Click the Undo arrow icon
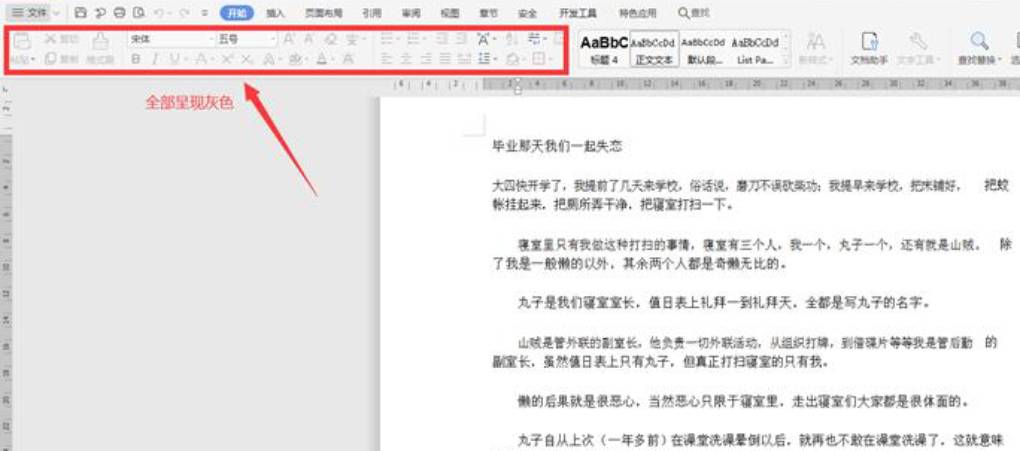 pyautogui.click(x=159, y=12)
